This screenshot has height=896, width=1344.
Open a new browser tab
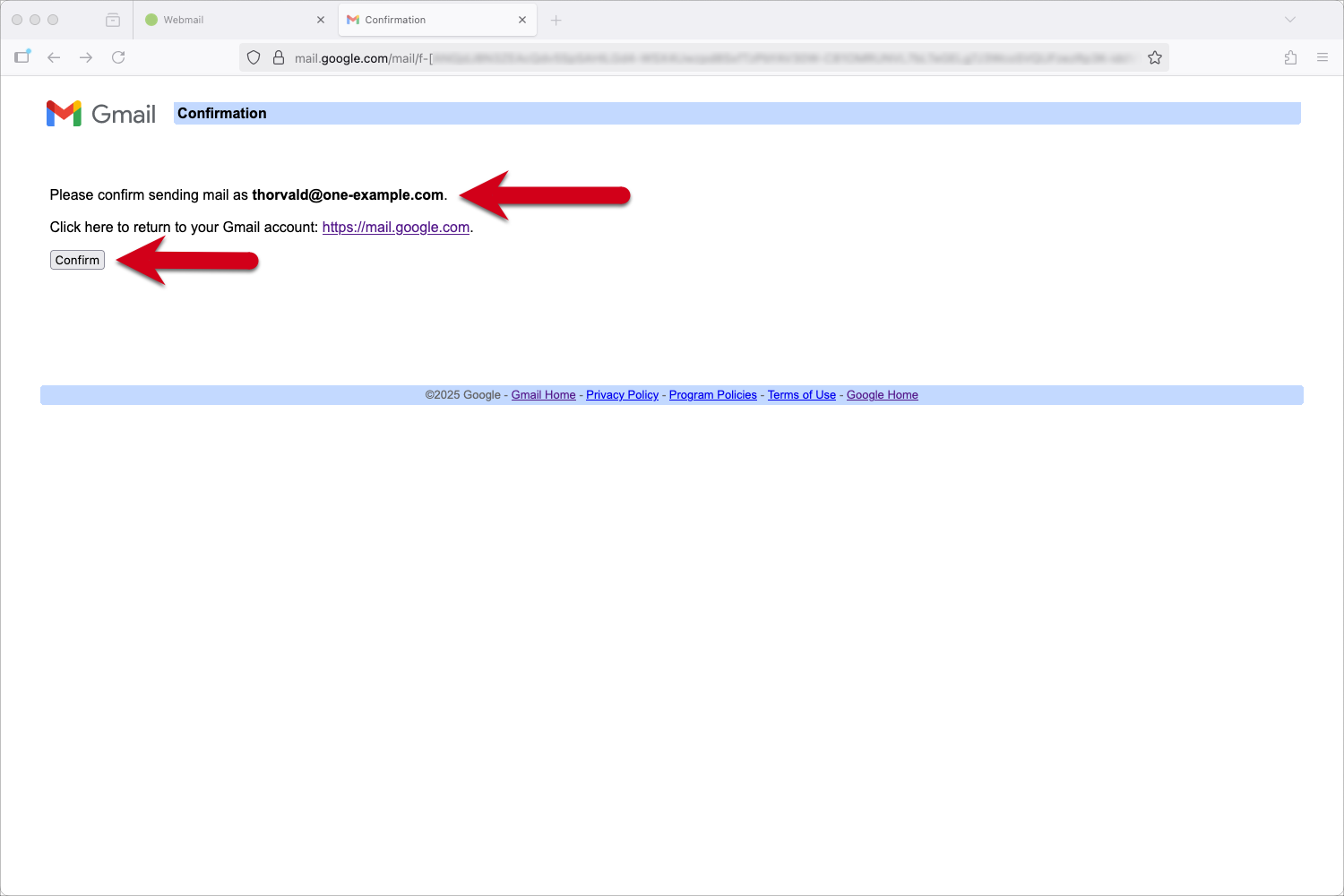pos(556,20)
